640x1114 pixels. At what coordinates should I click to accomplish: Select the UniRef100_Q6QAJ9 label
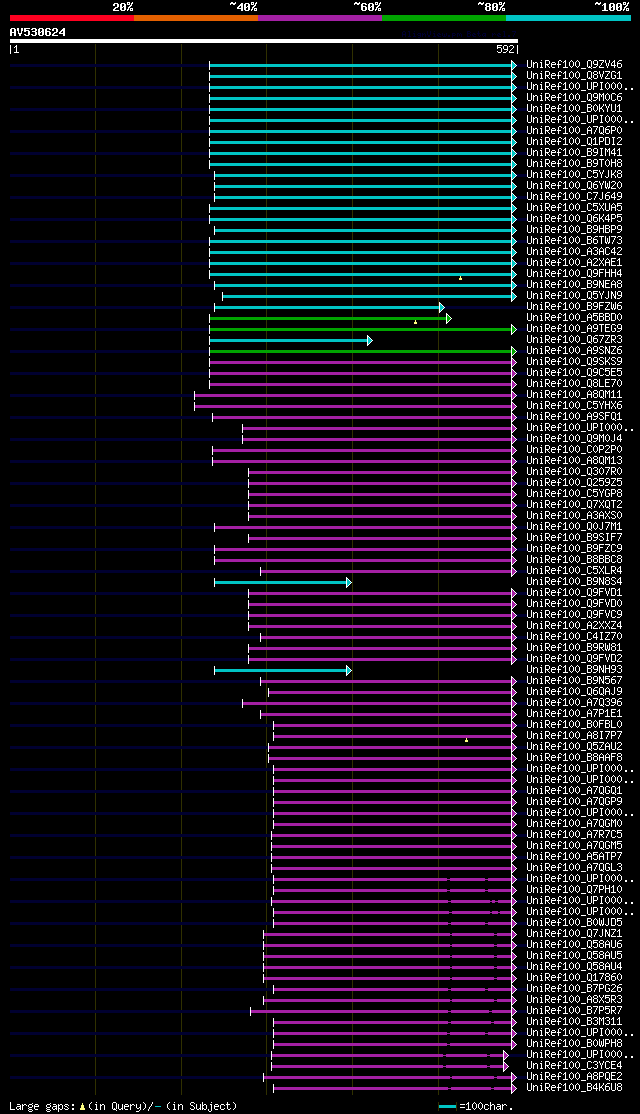tap(575, 691)
